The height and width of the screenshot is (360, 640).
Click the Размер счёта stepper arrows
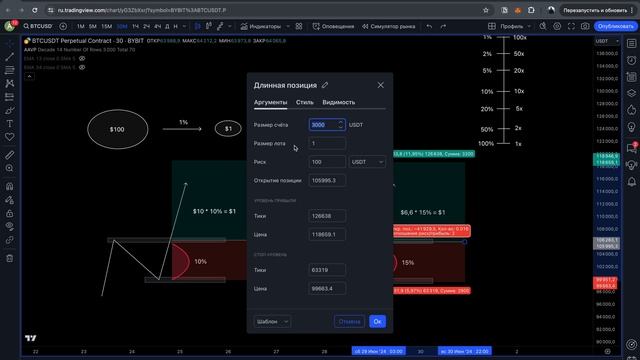point(340,124)
